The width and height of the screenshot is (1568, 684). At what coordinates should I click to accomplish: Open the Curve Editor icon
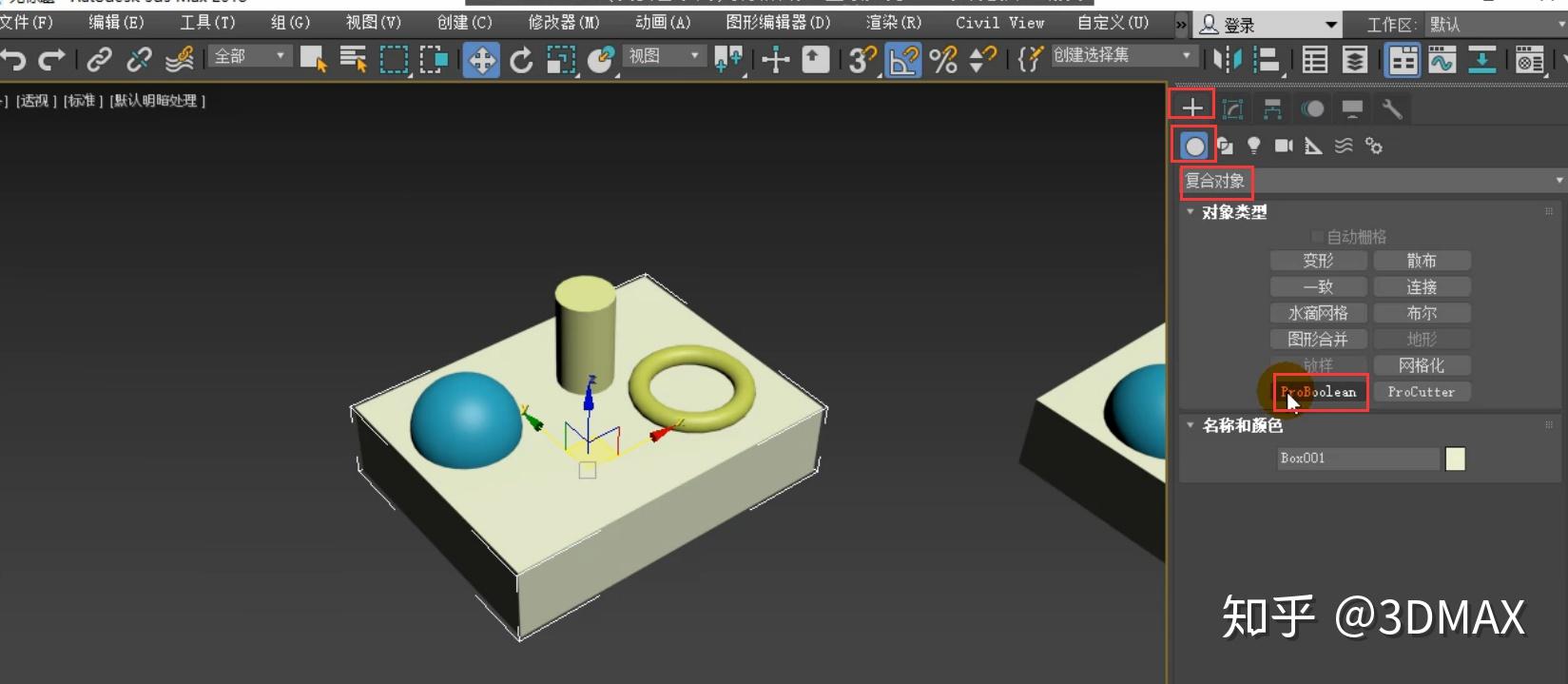pyautogui.click(x=1442, y=60)
